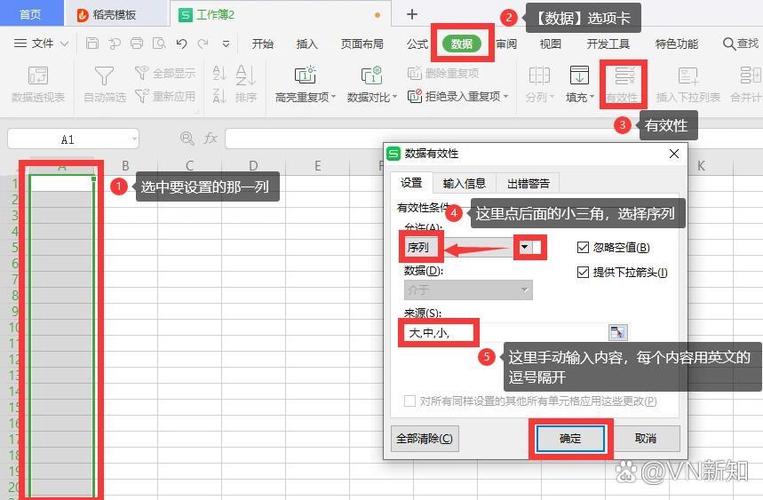The height and width of the screenshot is (500, 763).
Task: Select column K header
Action: tap(701, 166)
